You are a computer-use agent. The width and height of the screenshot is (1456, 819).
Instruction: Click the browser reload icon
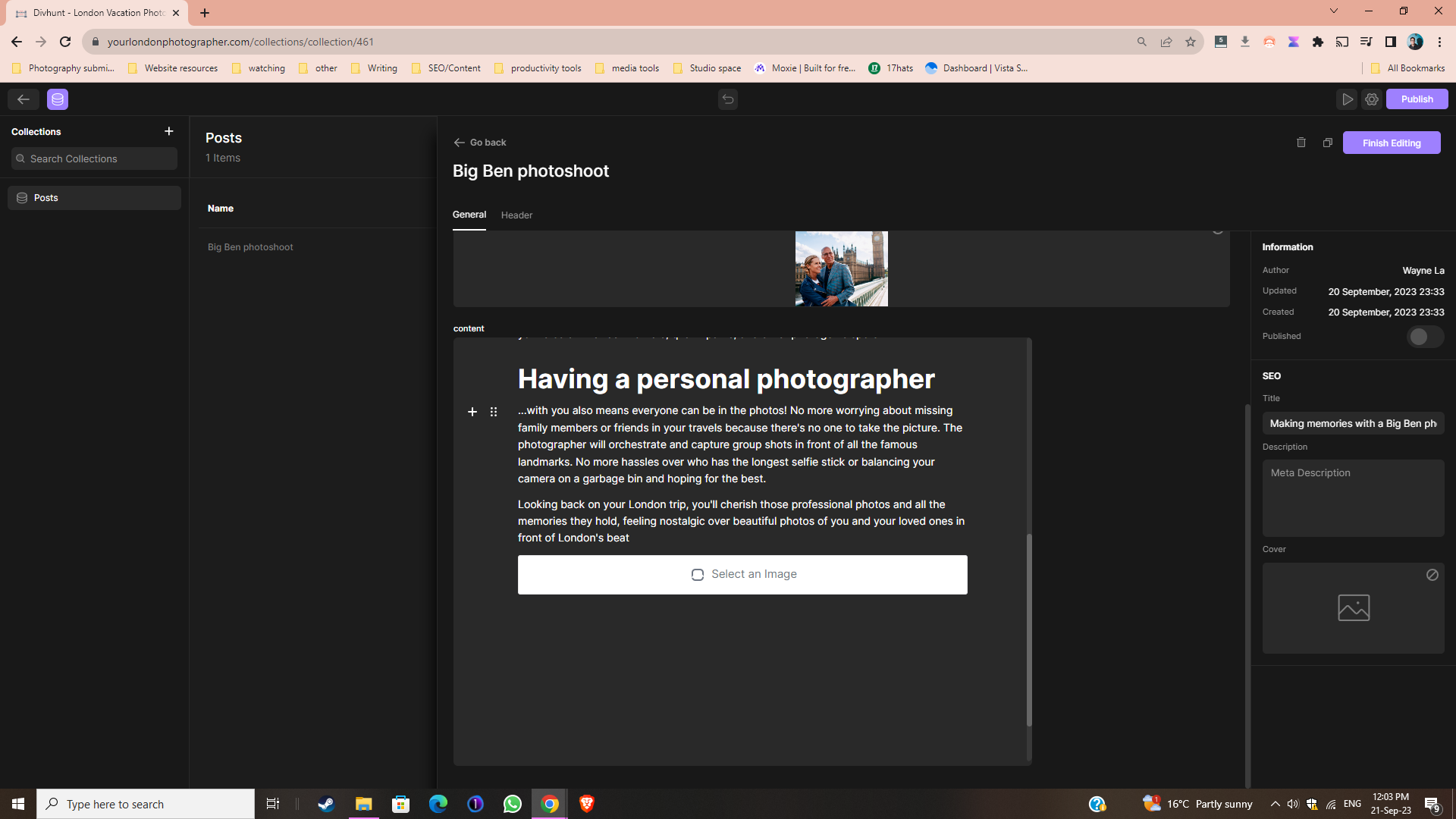click(x=65, y=42)
